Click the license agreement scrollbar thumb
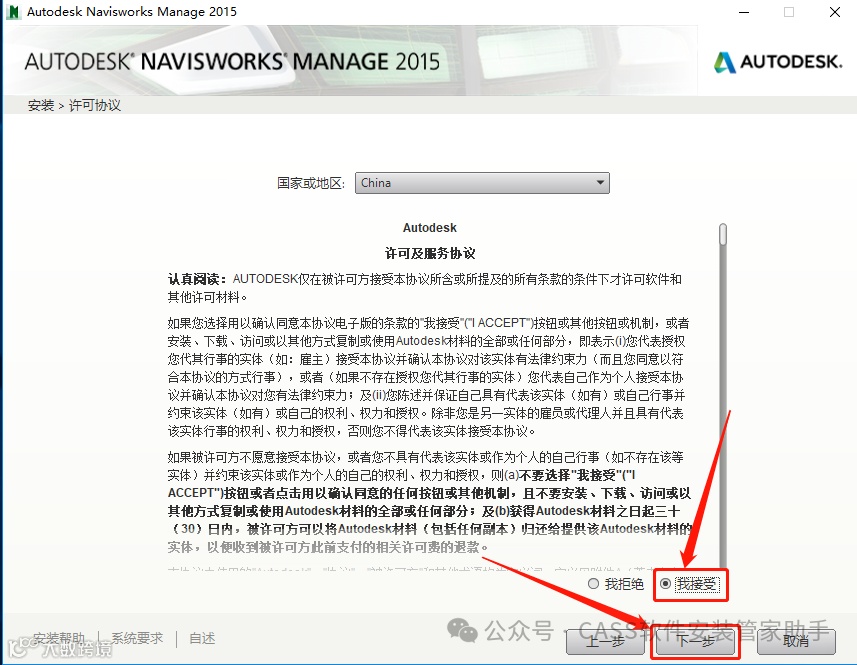The width and height of the screenshot is (857, 665). click(x=723, y=234)
